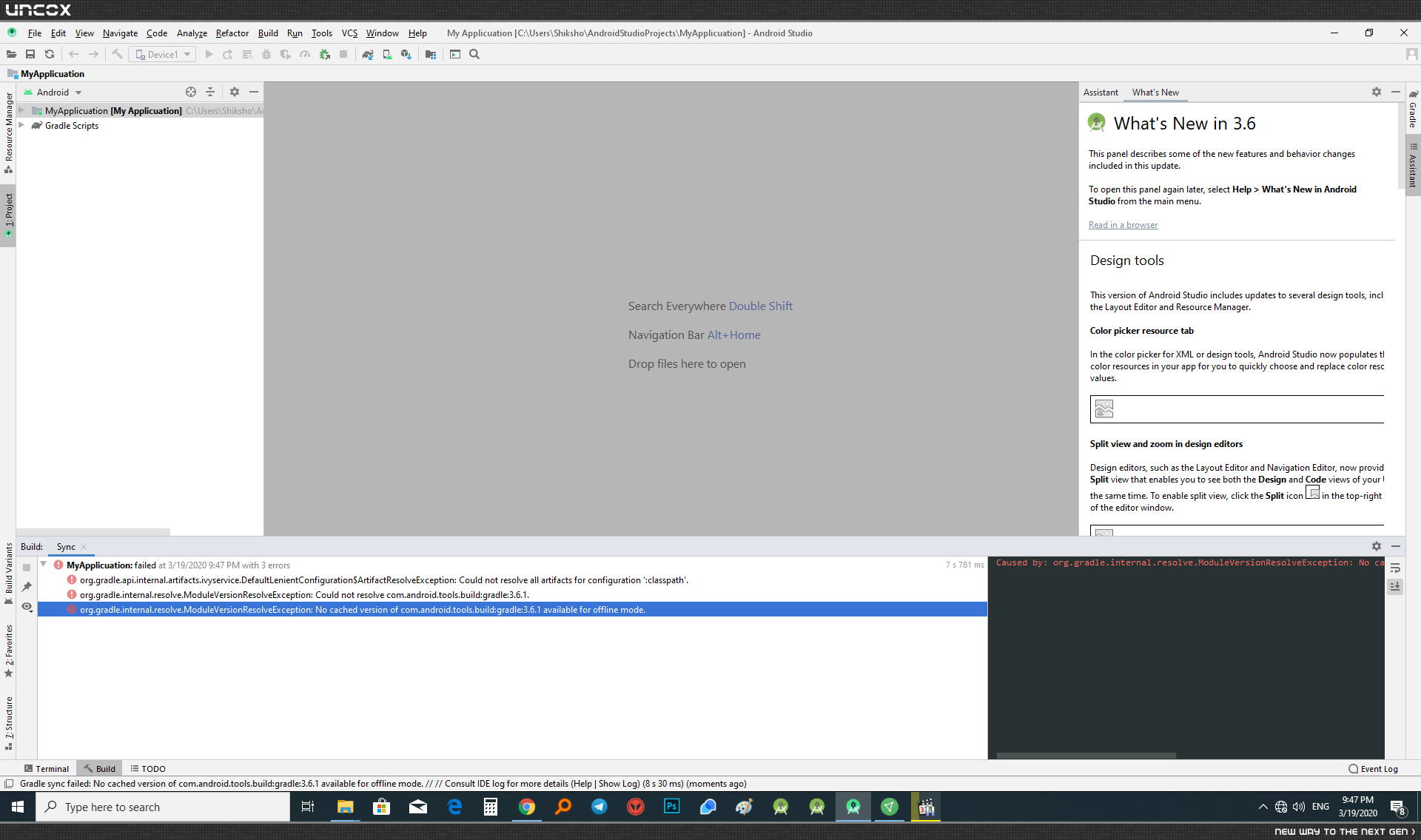The width and height of the screenshot is (1421, 840).
Task: Open Google Chrome from the taskbar
Action: click(x=527, y=807)
